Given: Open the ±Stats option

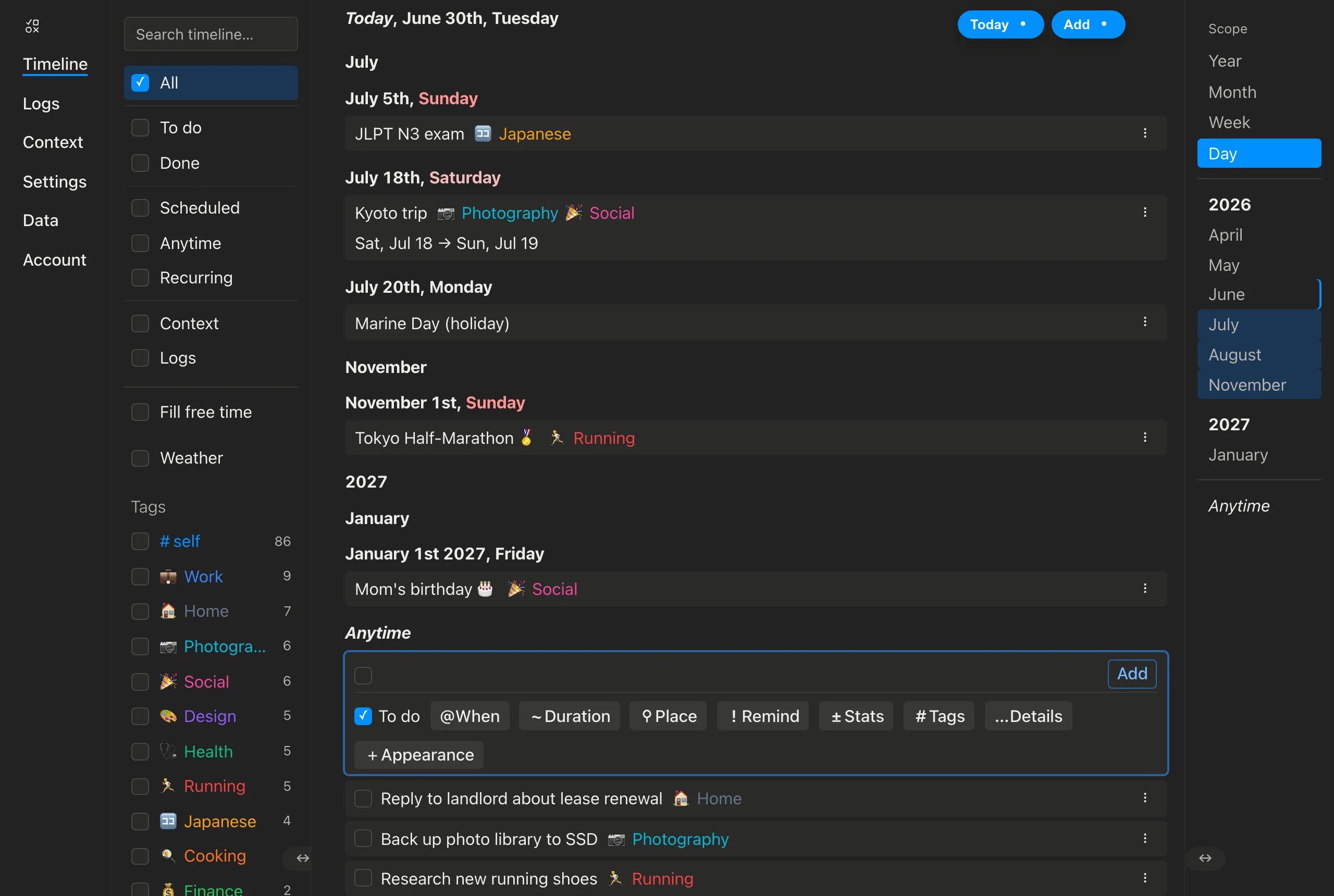Looking at the screenshot, I should pos(856,716).
